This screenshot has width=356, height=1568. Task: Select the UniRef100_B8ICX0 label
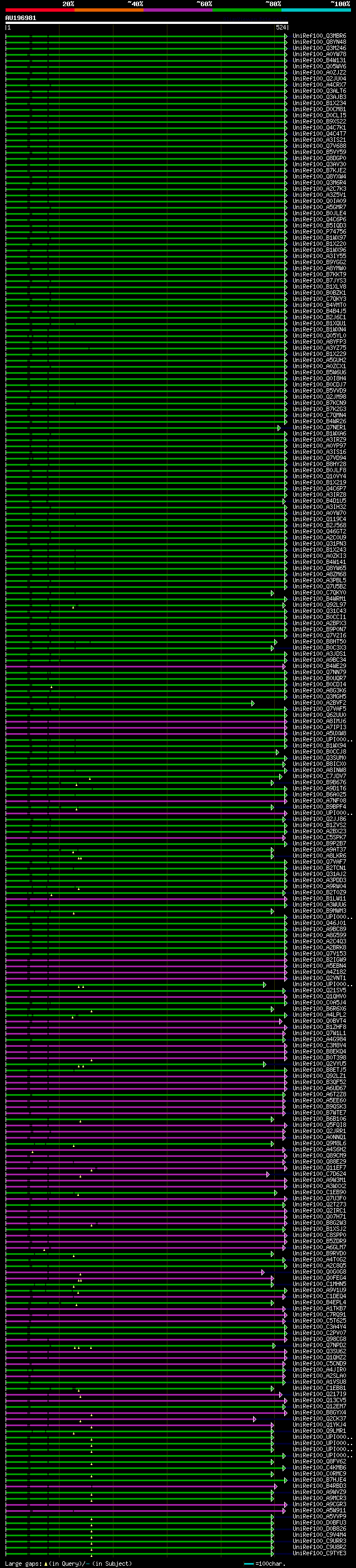pyautogui.click(x=319, y=764)
